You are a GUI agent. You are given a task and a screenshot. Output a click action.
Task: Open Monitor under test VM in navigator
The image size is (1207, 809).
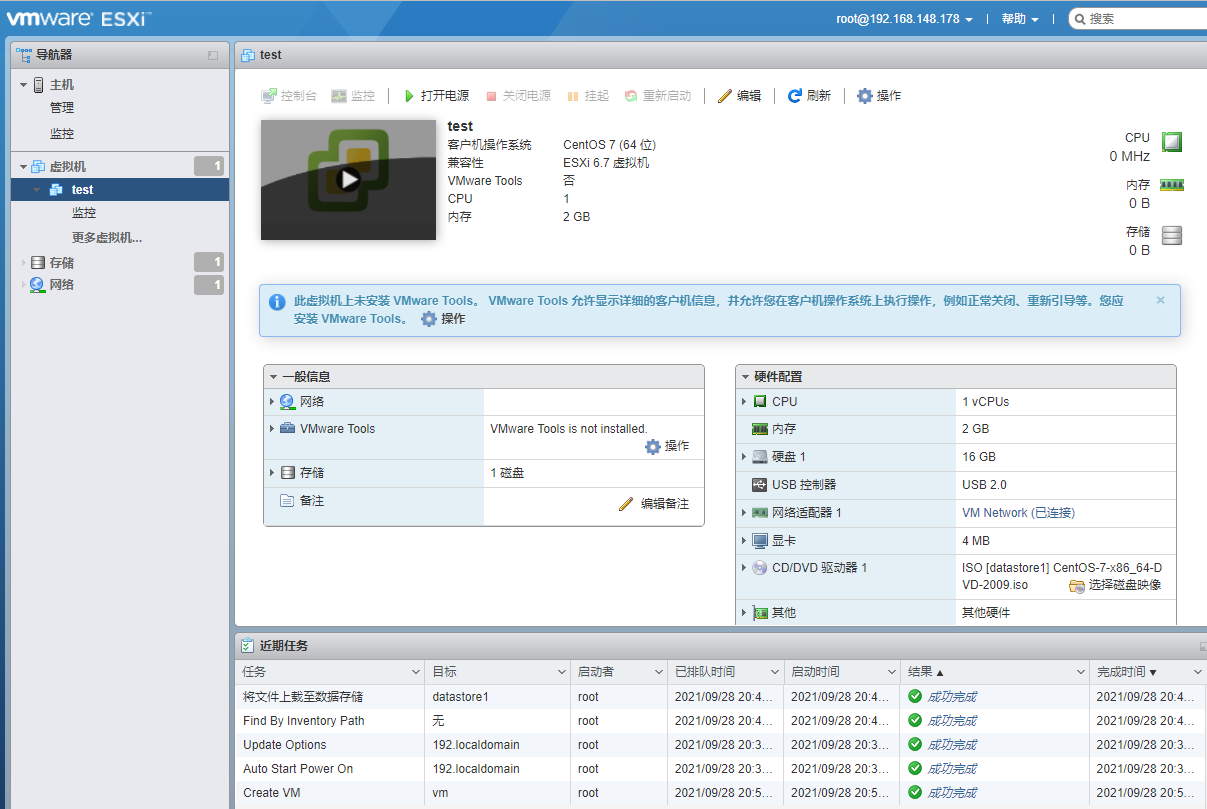tap(84, 213)
